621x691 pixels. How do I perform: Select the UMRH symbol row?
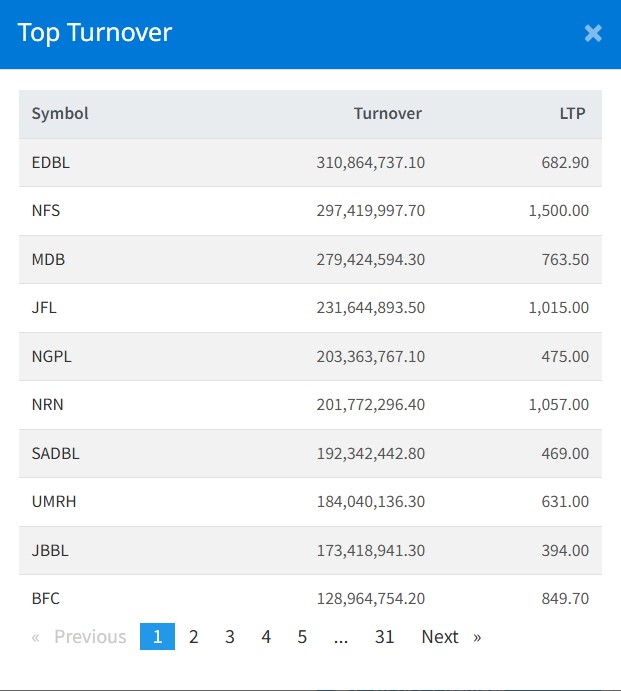[54, 502]
